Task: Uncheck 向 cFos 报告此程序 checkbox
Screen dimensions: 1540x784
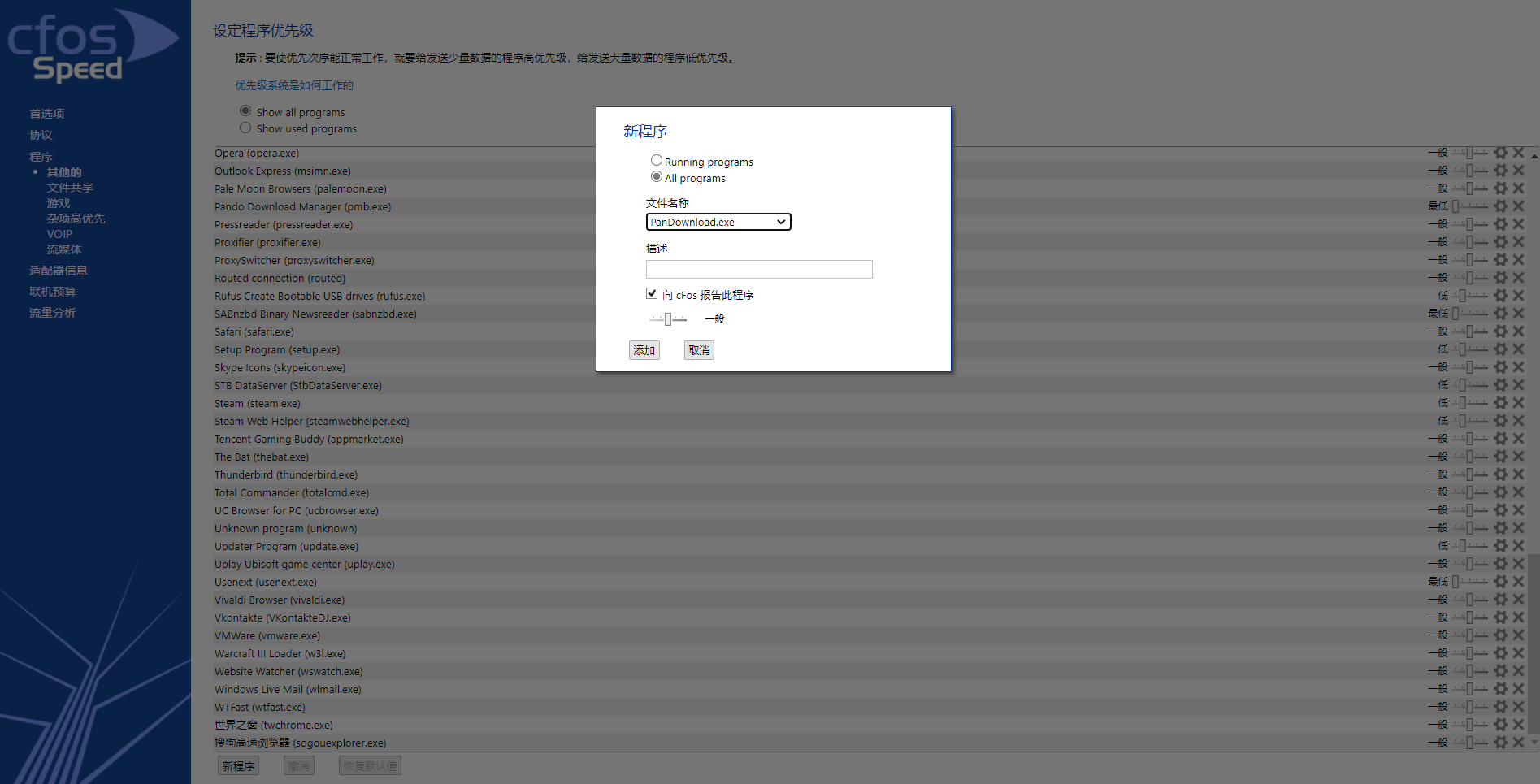Action: [x=652, y=293]
